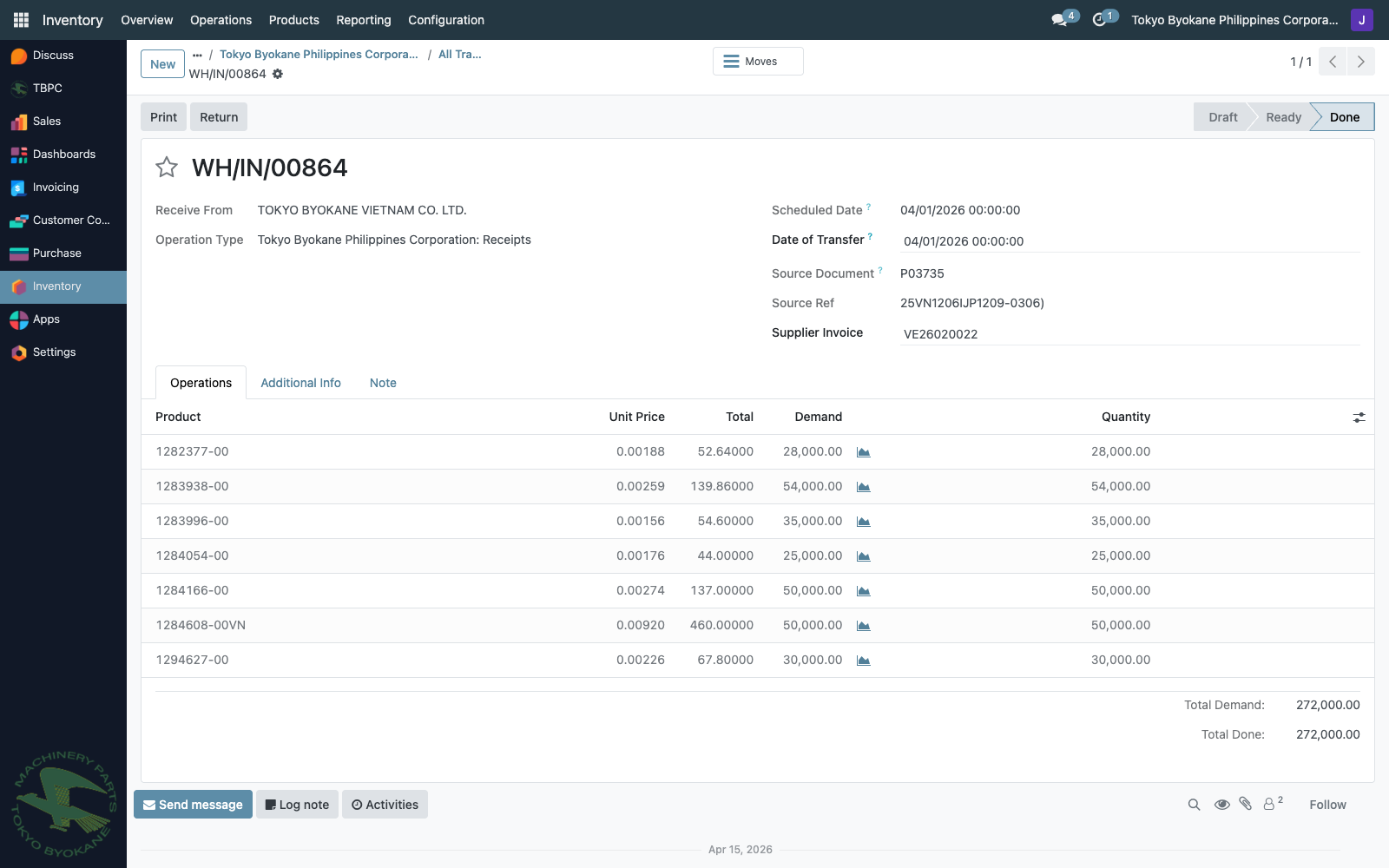This screenshot has height=868, width=1389.
Task: Open optional columns adjust settings icon
Action: pos(1359,418)
